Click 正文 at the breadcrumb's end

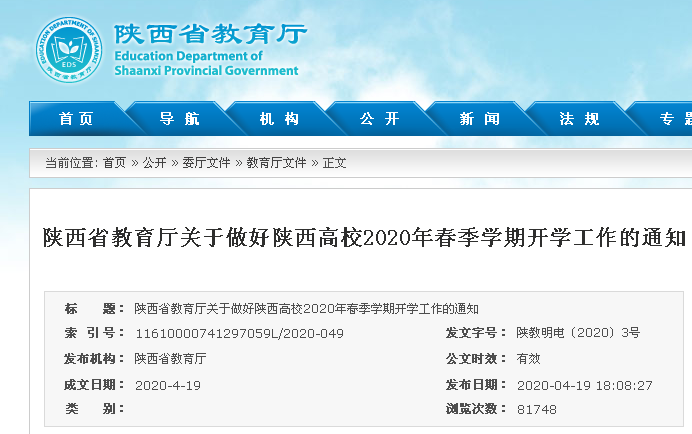click(334, 163)
